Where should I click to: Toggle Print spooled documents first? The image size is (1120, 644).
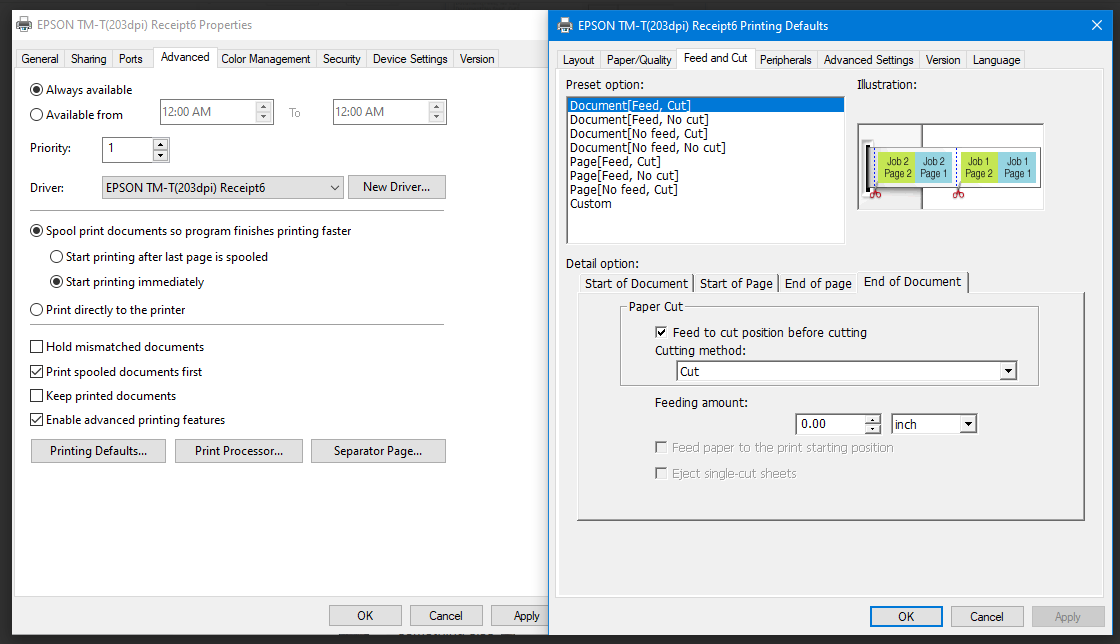tap(36, 371)
